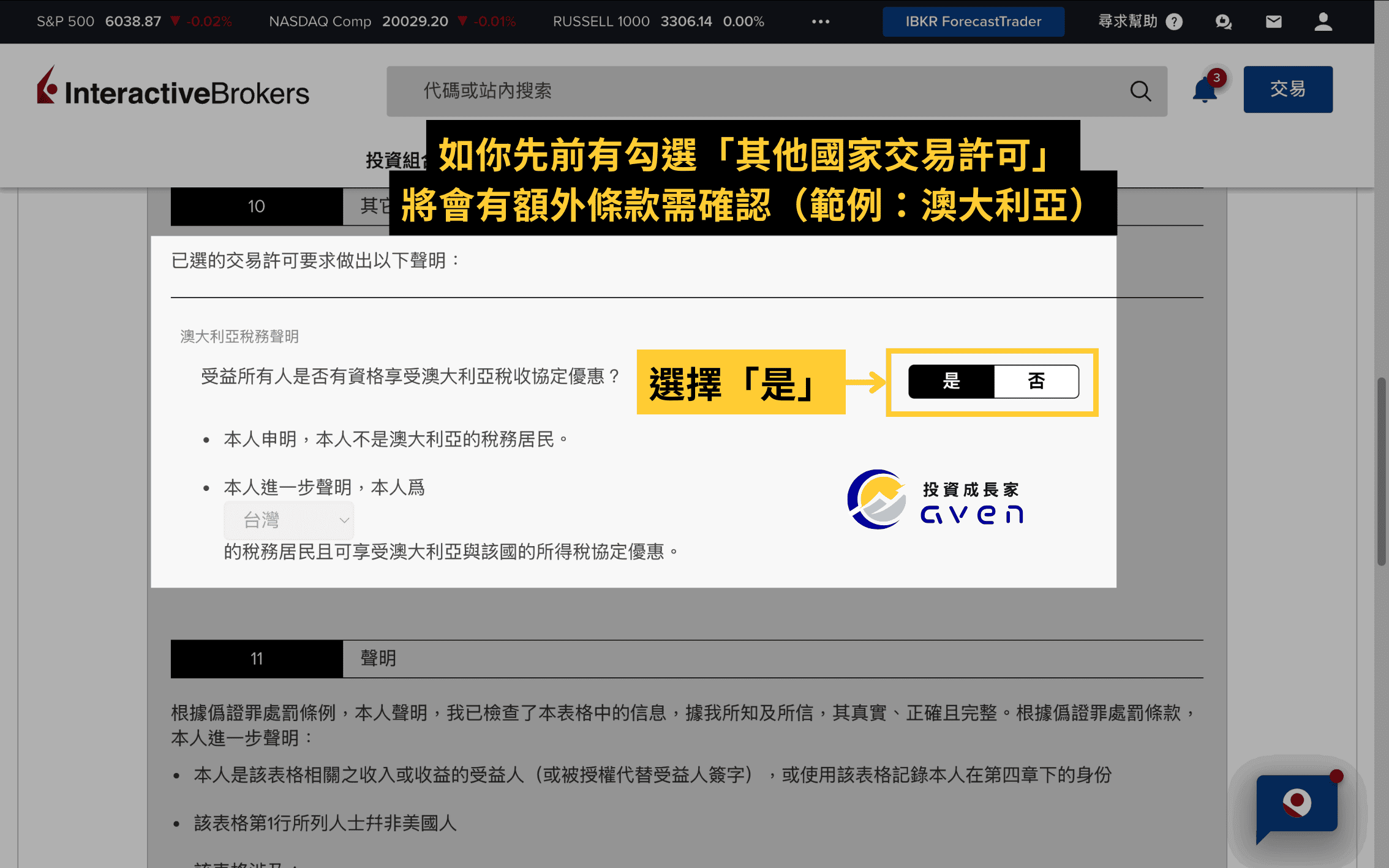
Task: Expand the ellipsis to see more market indices
Action: tap(819, 21)
